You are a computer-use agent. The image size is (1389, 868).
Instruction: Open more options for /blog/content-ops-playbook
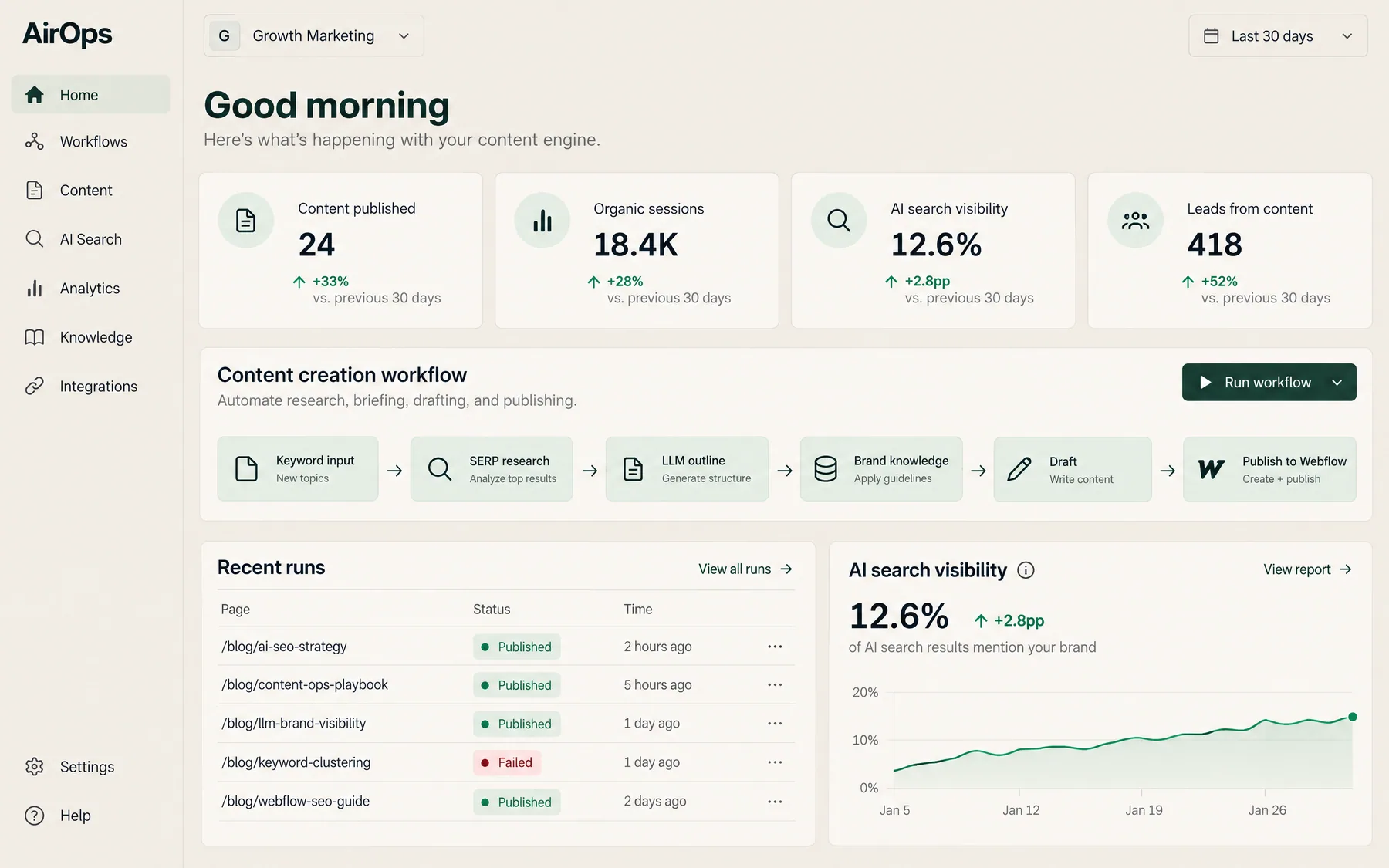point(775,685)
